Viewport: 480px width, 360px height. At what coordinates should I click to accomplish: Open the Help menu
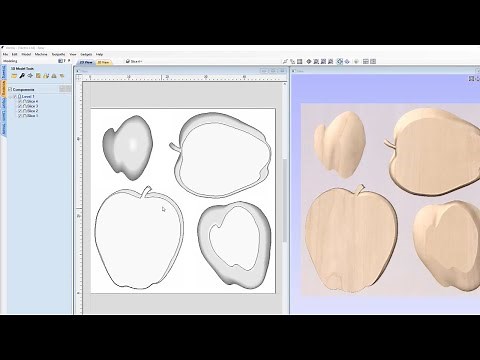coord(99,54)
